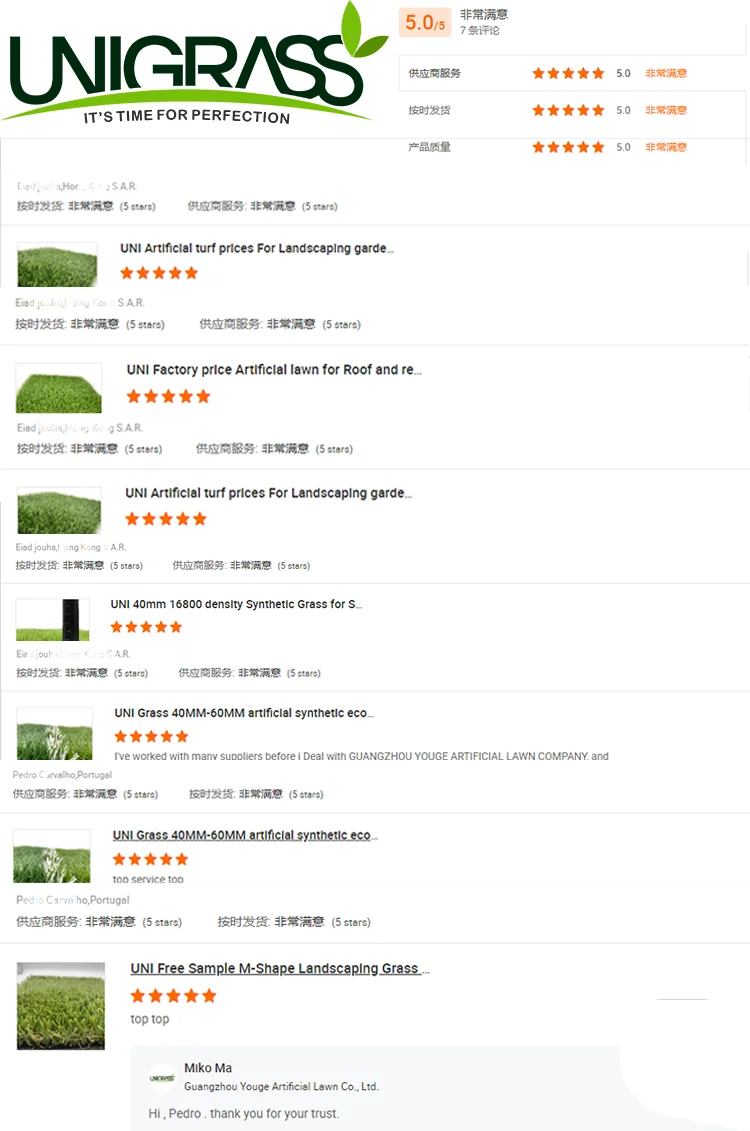Open UNI Factory price Artificial lawn for Roof
This screenshot has width=750, height=1131.
274,369
